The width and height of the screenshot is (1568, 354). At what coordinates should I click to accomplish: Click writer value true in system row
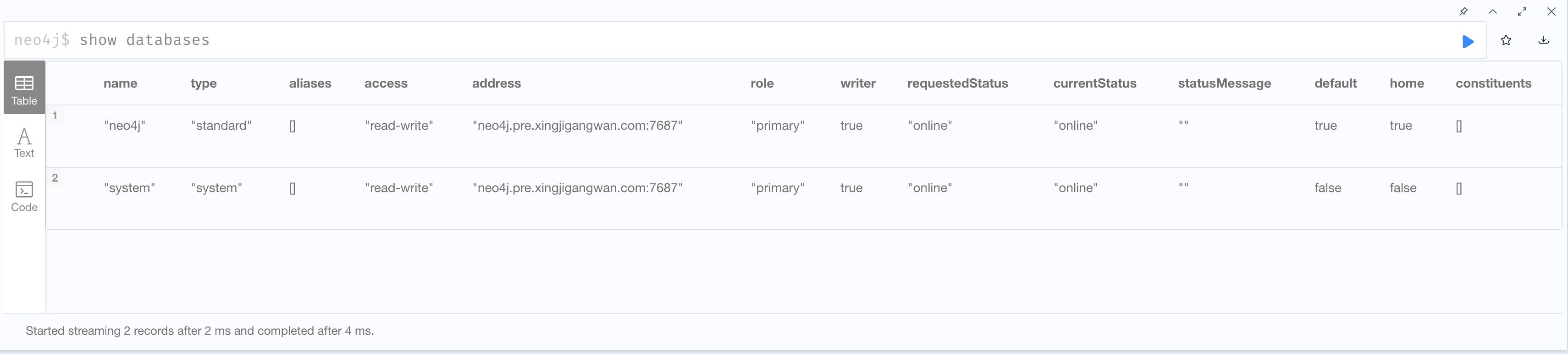[x=851, y=188]
